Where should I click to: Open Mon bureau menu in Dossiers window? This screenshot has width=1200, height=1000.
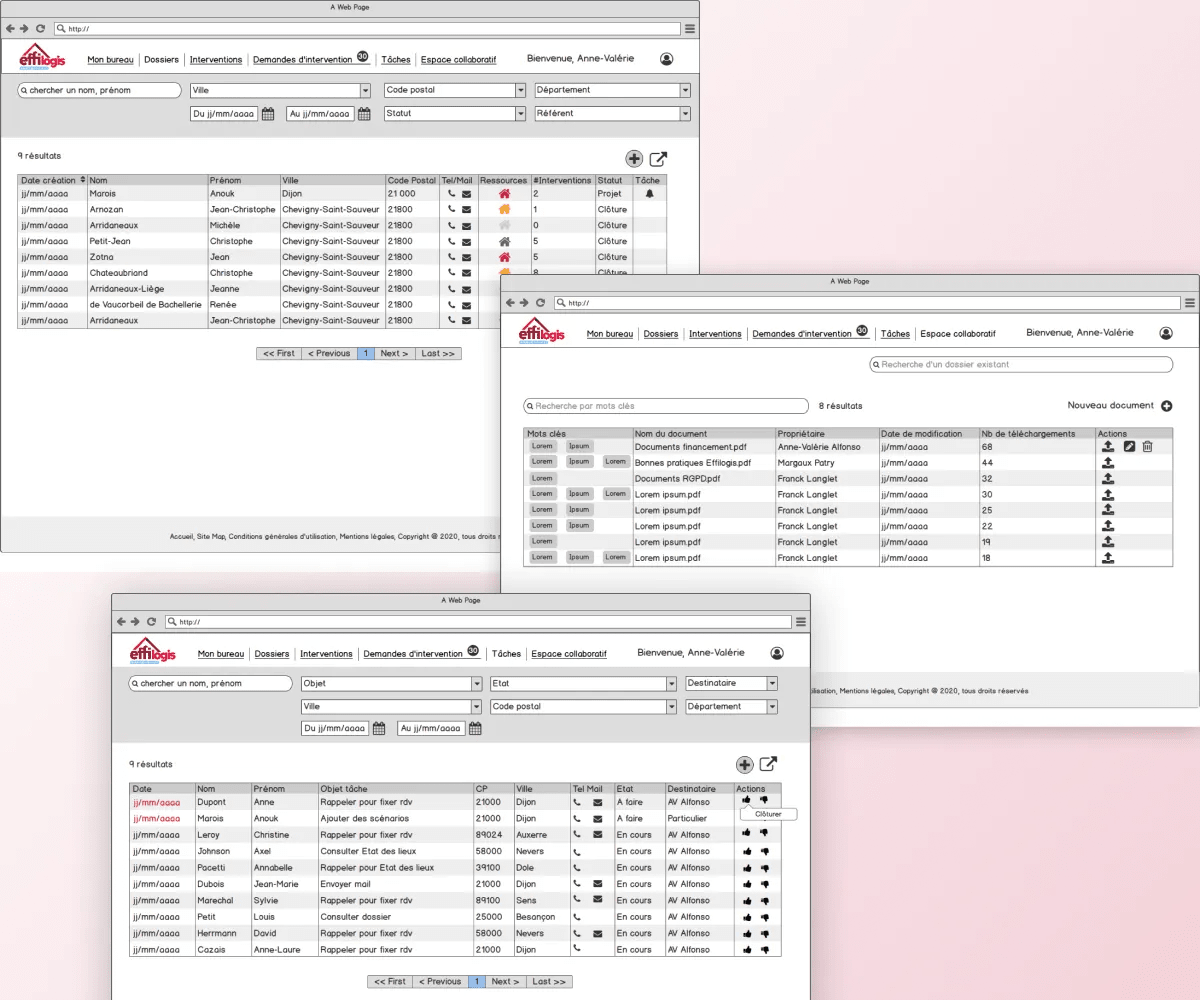(111, 60)
